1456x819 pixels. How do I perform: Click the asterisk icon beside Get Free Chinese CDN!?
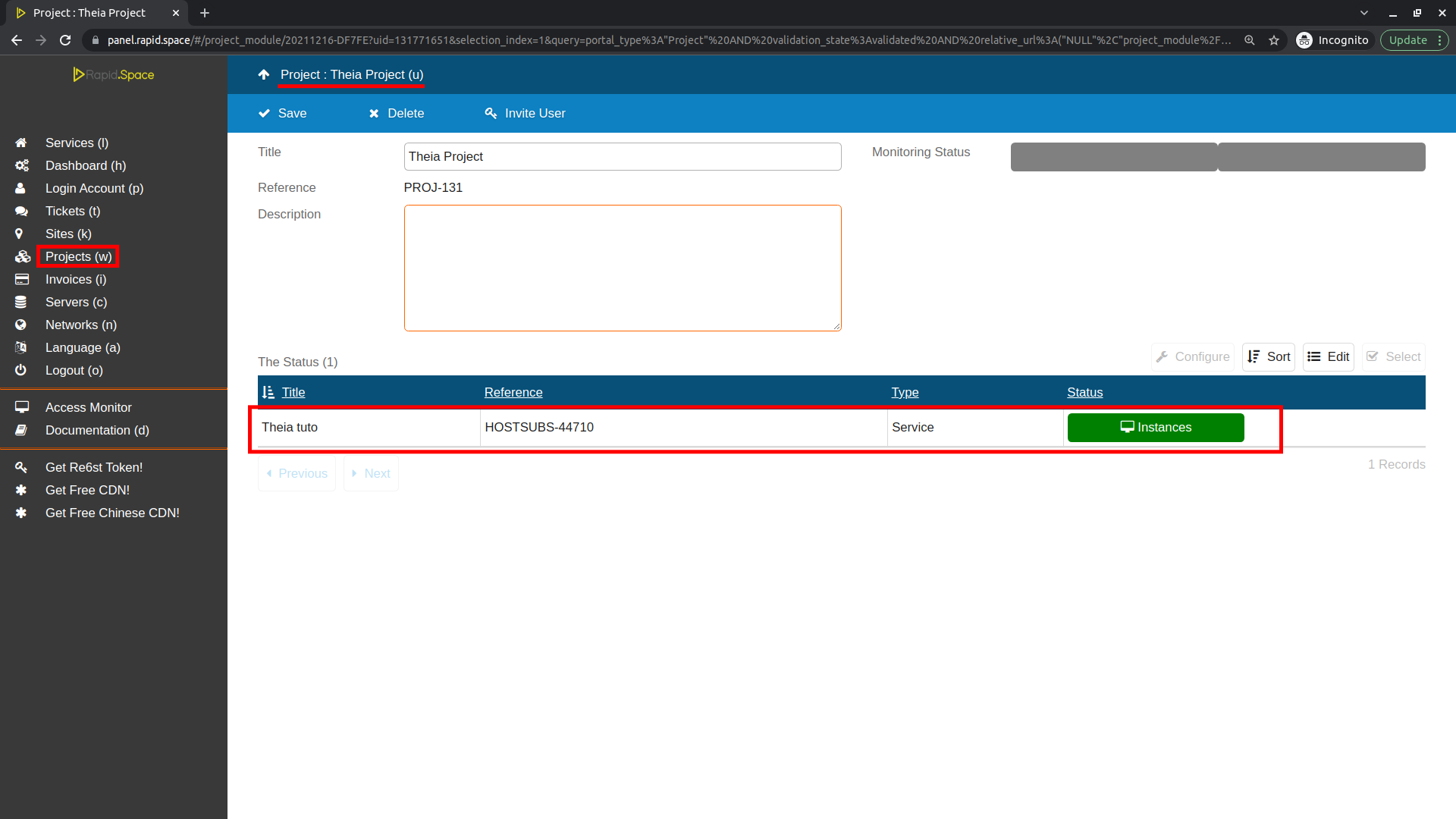click(x=20, y=513)
